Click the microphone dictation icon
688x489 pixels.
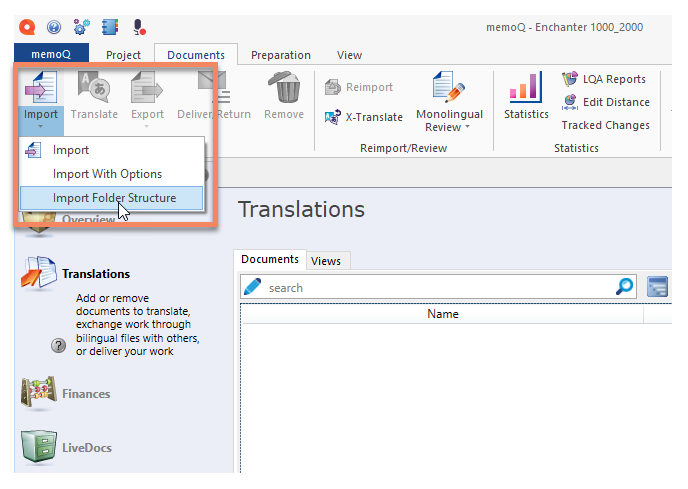point(139,27)
